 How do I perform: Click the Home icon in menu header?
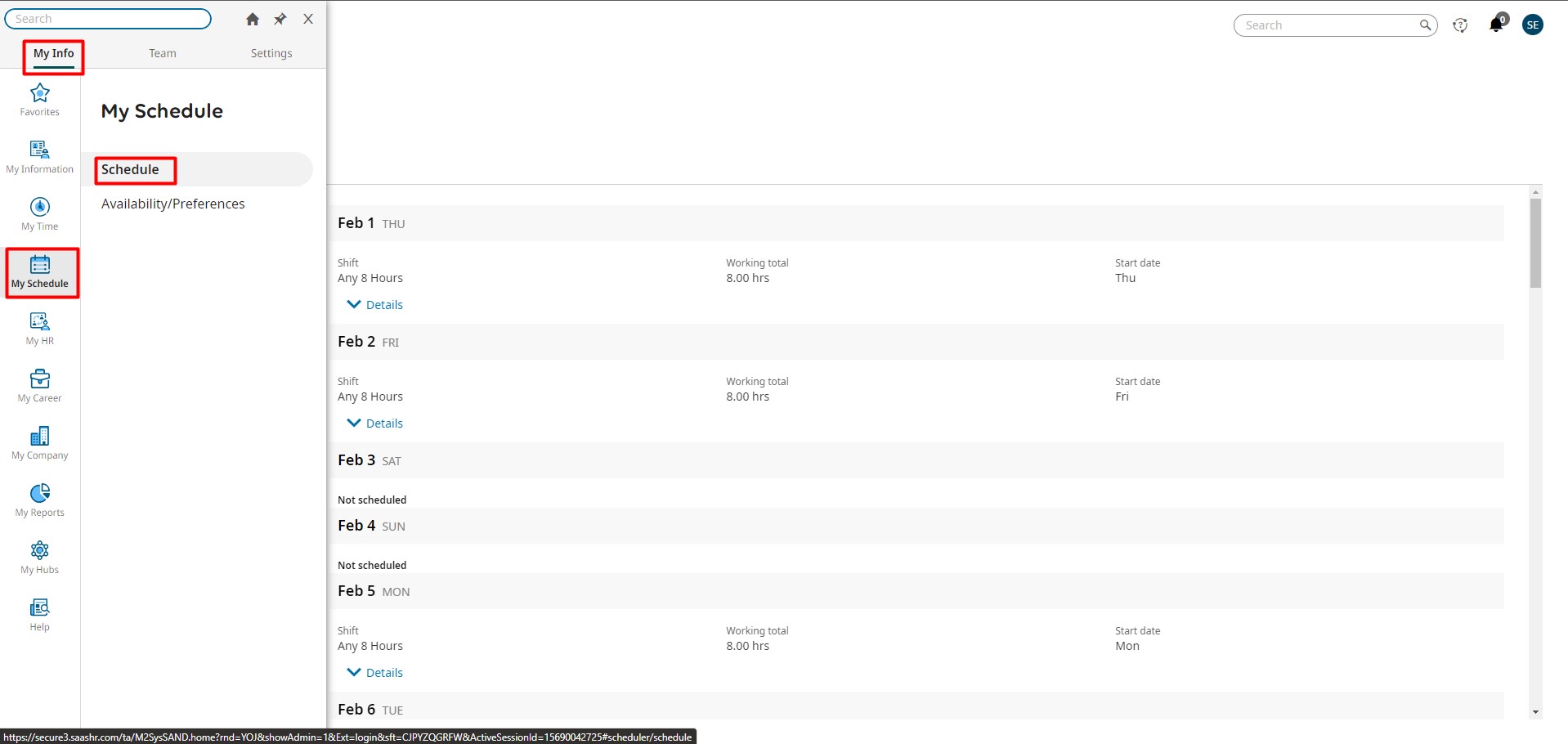pos(253,20)
